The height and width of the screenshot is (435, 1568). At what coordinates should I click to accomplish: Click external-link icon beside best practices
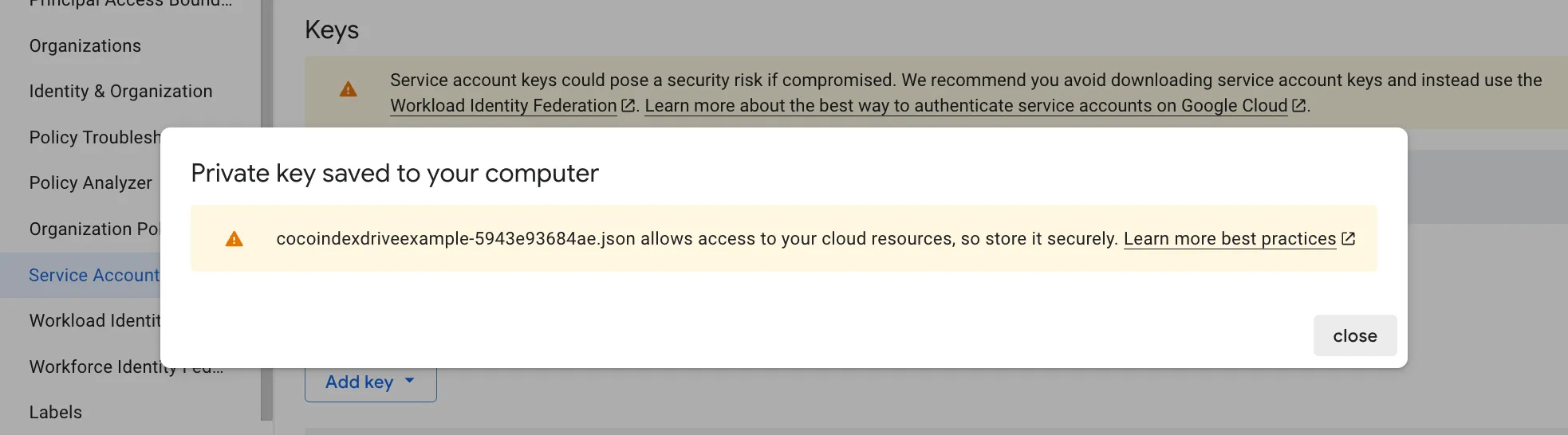(1348, 239)
